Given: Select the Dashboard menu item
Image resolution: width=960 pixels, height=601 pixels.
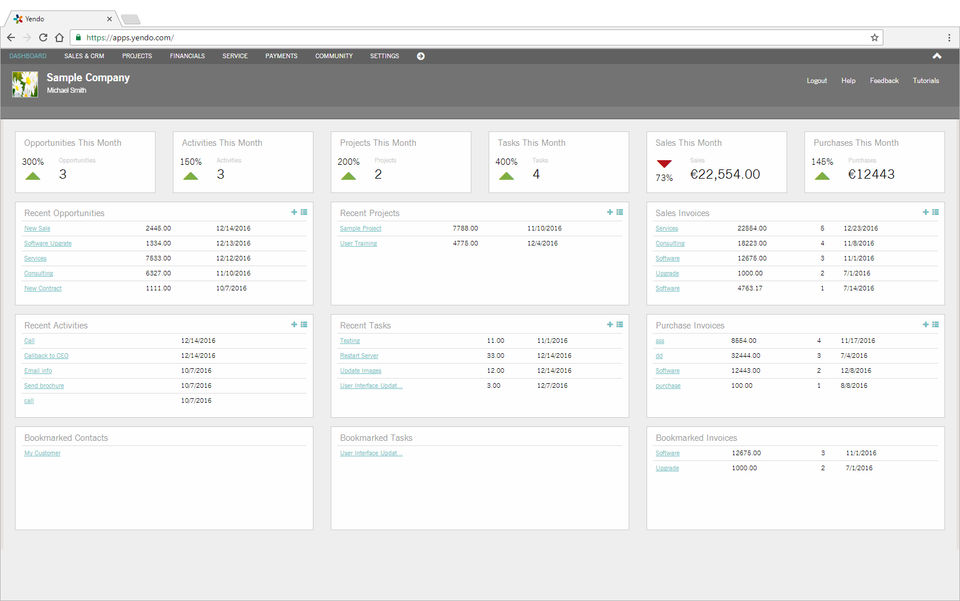Looking at the screenshot, I should 28,56.
